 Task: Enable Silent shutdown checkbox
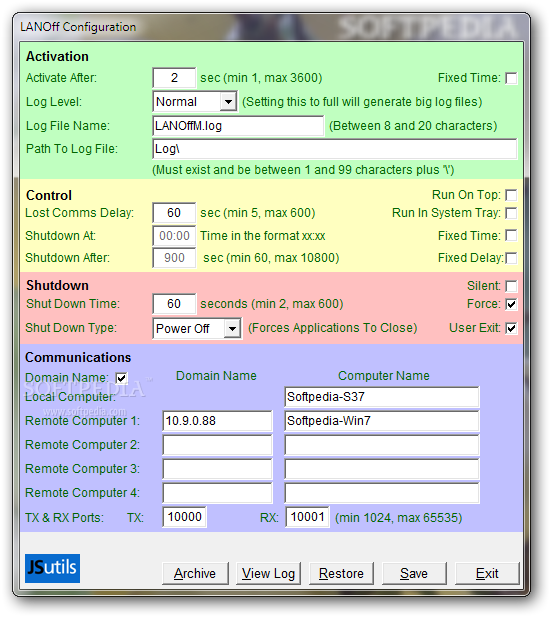(x=511, y=286)
